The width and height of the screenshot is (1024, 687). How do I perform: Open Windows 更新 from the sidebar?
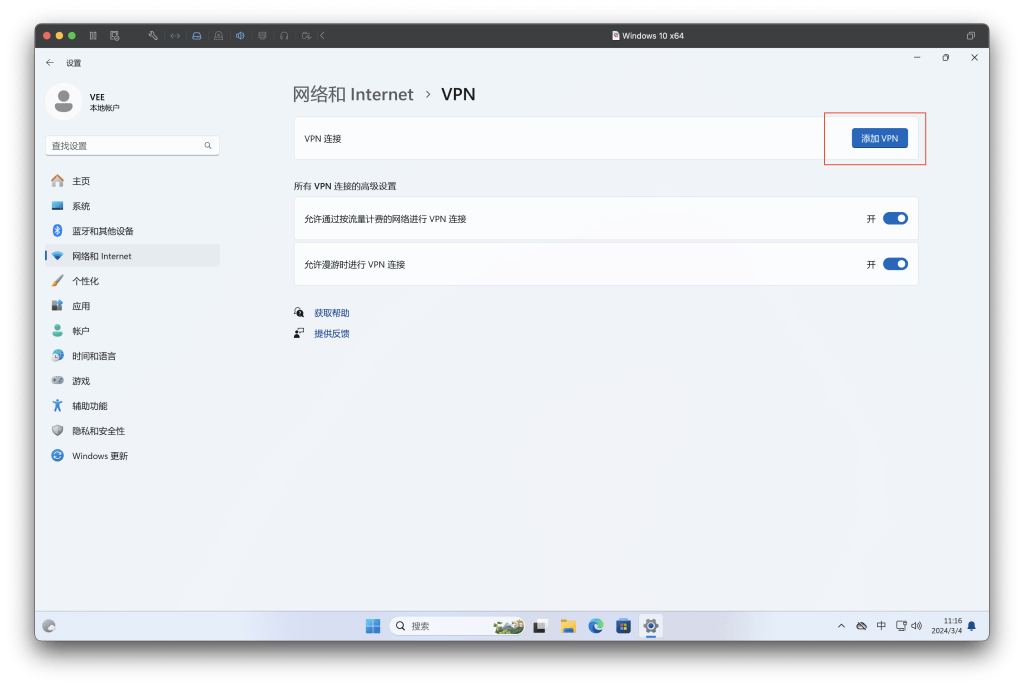(x=99, y=455)
